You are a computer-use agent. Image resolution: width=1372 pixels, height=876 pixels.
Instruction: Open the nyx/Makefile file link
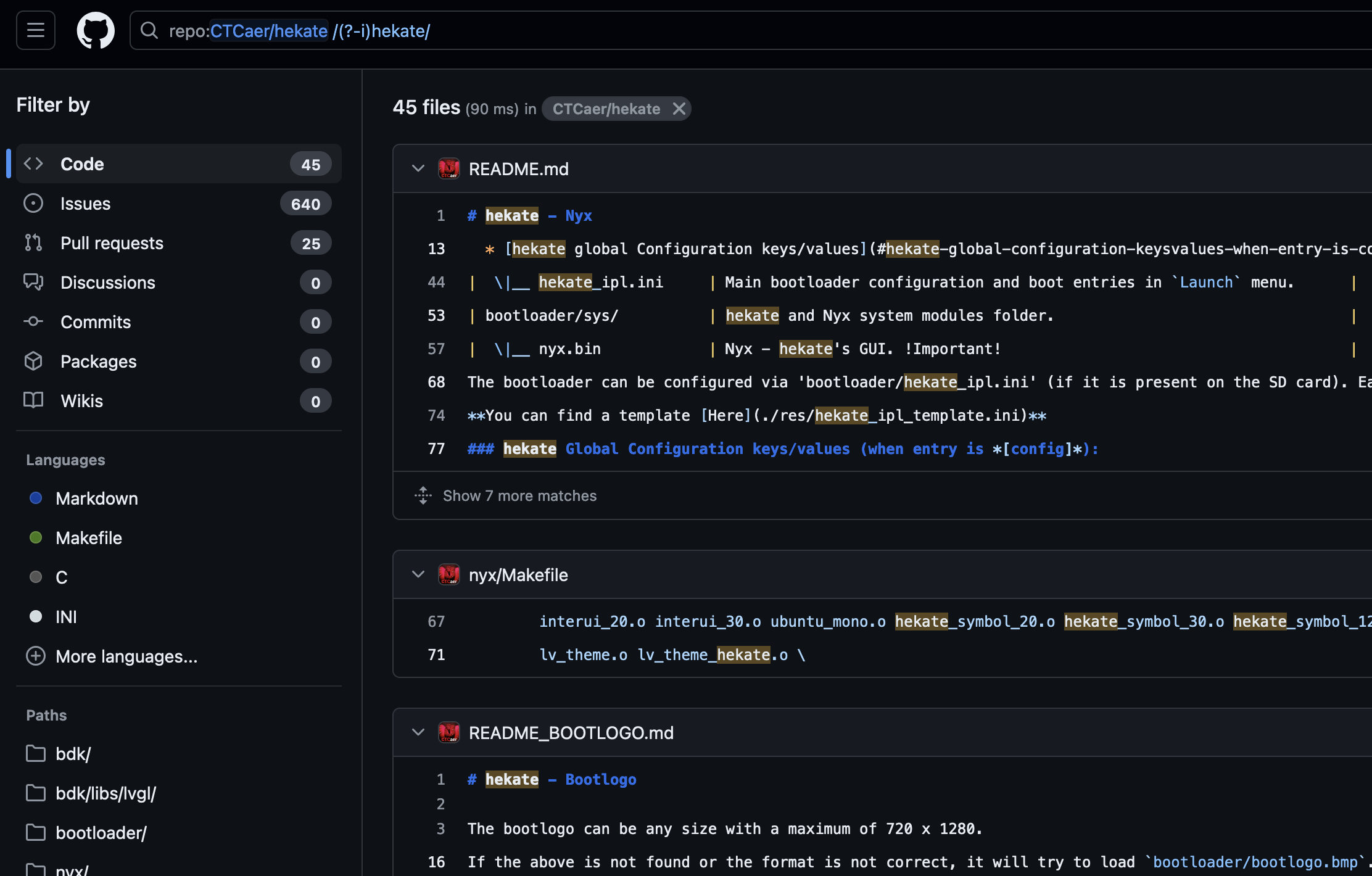pyautogui.click(x=518, y=574)
